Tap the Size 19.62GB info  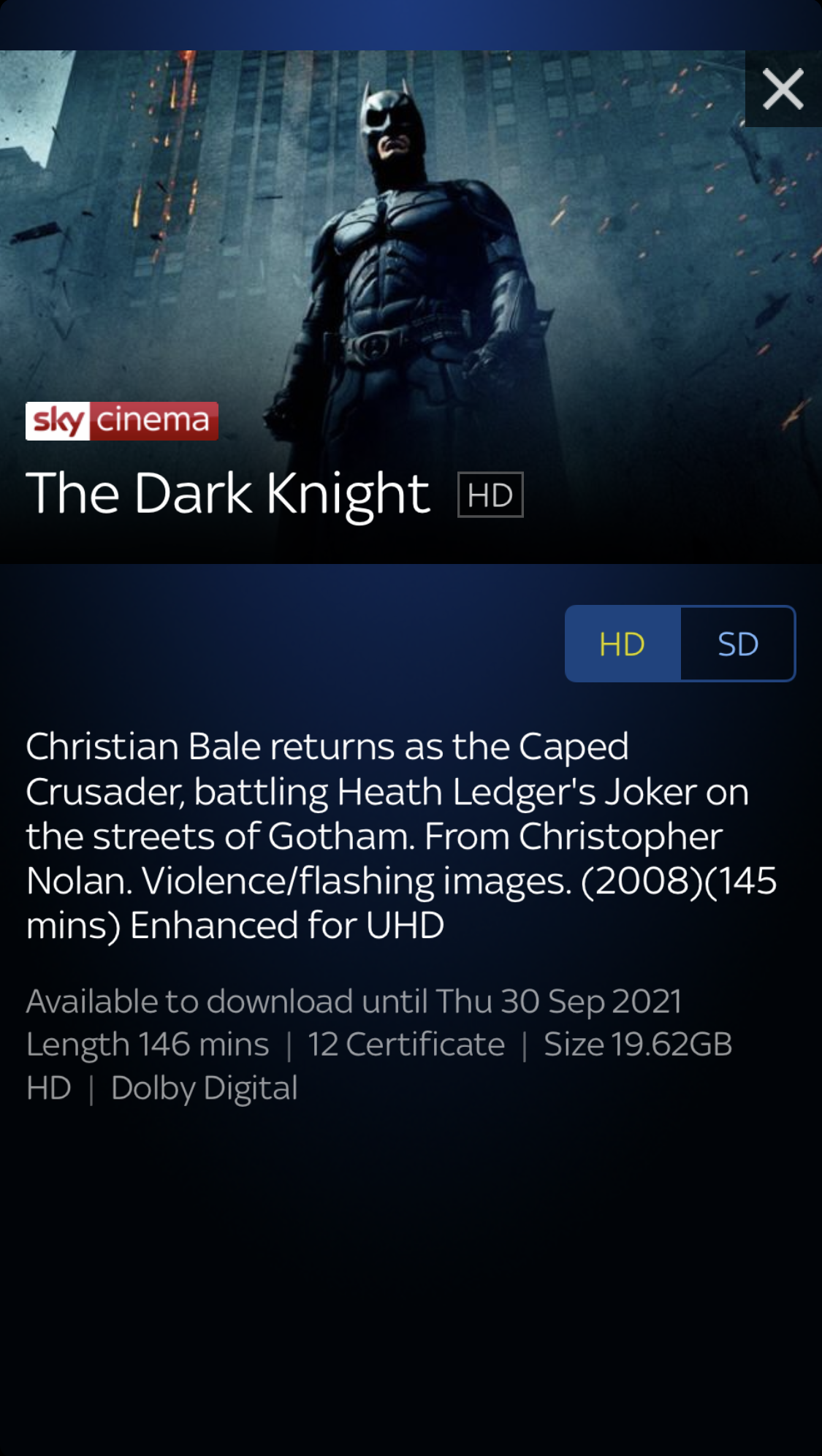click(x=637, y=1045)
